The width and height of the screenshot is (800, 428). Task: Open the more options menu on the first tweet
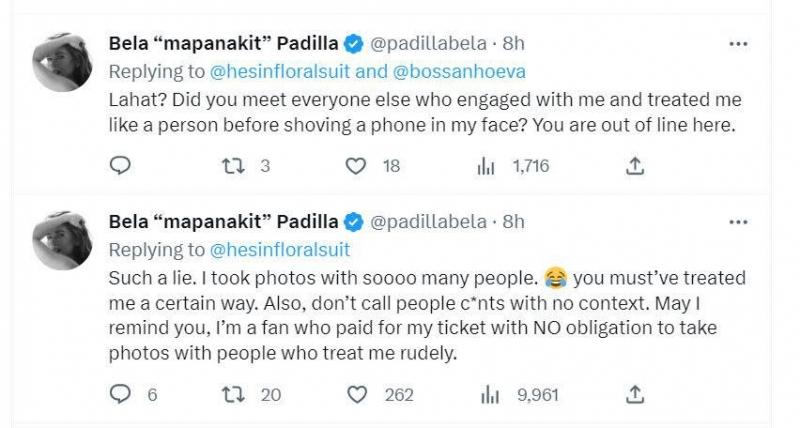point(738,45)
